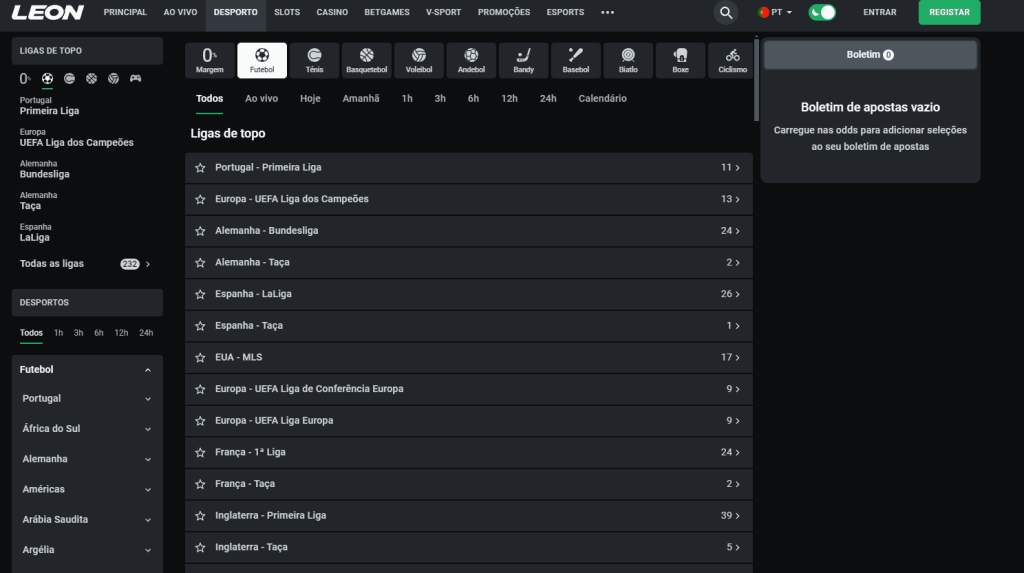Star the Europa - UEFA Liga dos Campeões row
The width and height of the screenshot is (1024, 573).
(x=200, y=199)
